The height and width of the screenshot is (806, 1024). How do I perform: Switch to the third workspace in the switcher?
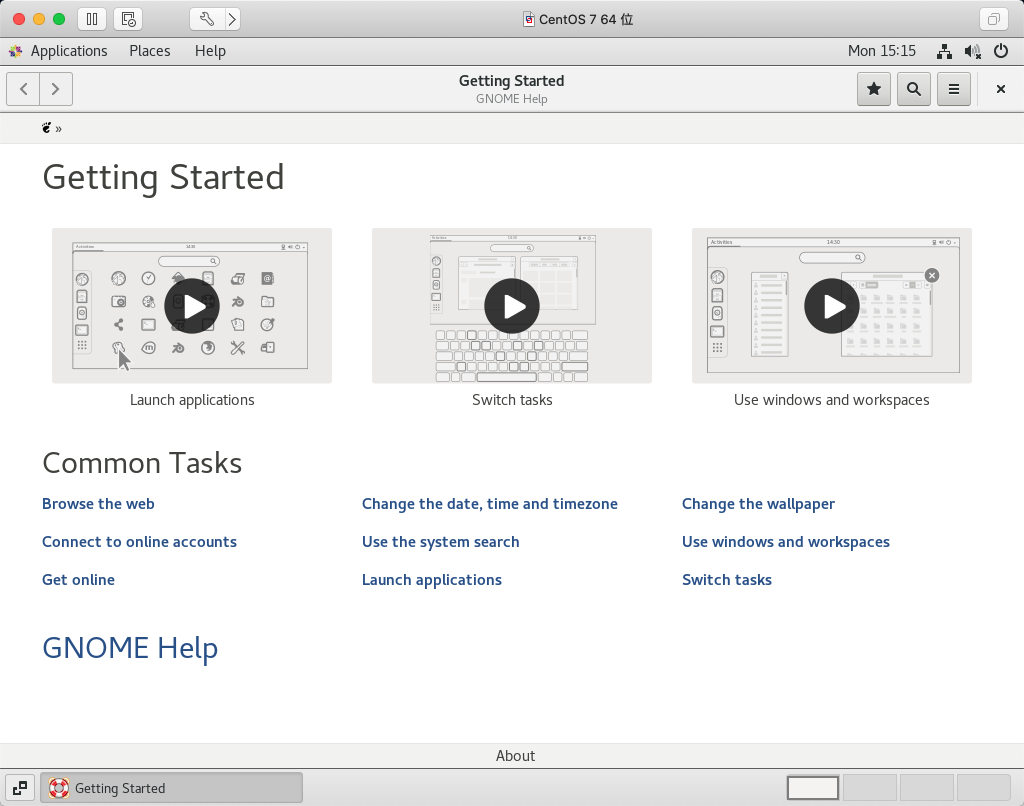click(927, 788)
